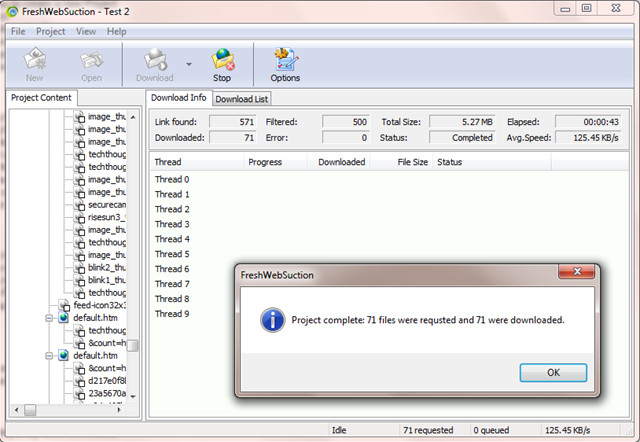Click the FreshWebSuction app icon in title bar
Image resolution: width=640 pixels, height=442 pixels.
[x=12, y=11]
